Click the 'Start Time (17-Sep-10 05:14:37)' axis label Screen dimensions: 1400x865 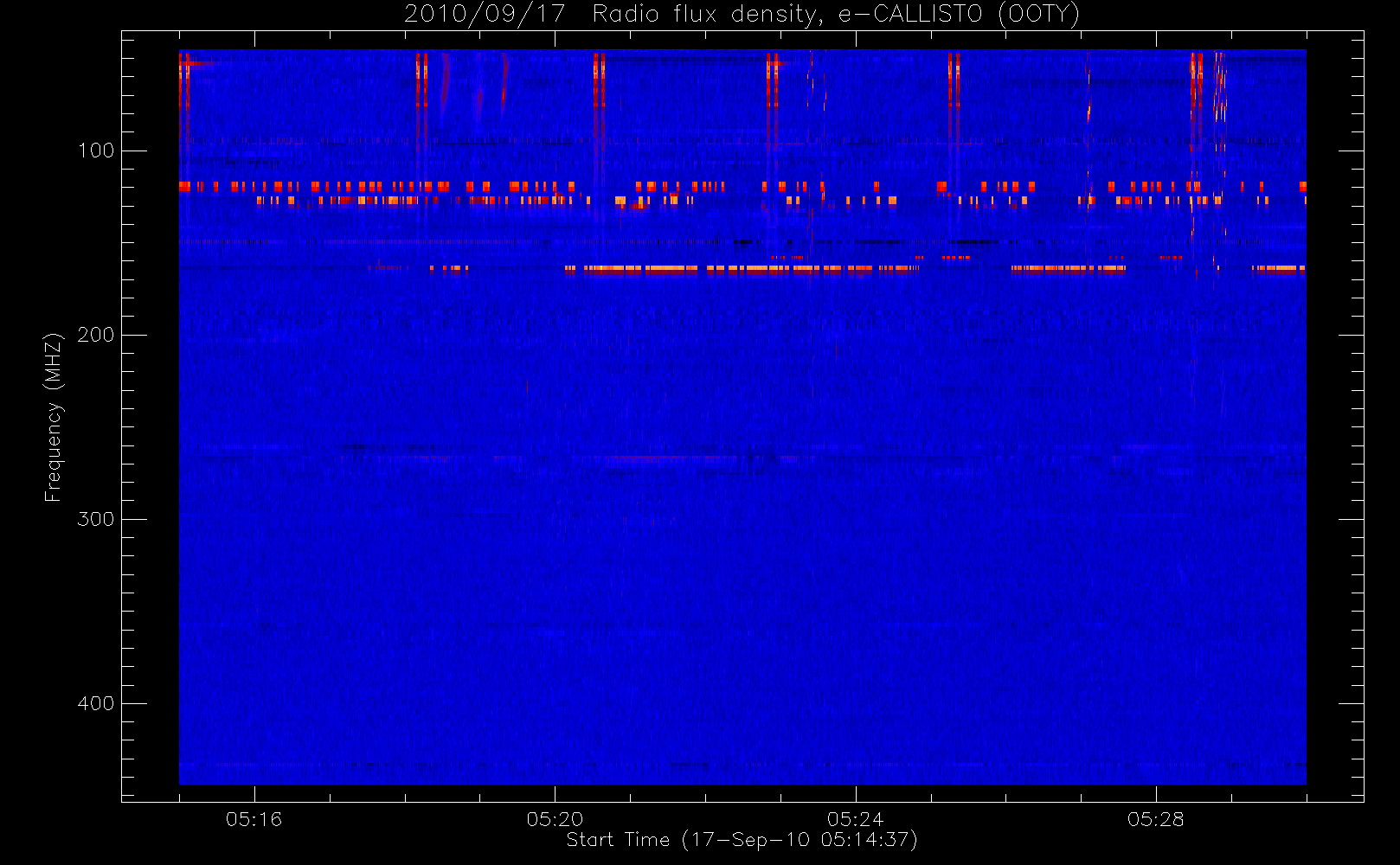[742, 840]
